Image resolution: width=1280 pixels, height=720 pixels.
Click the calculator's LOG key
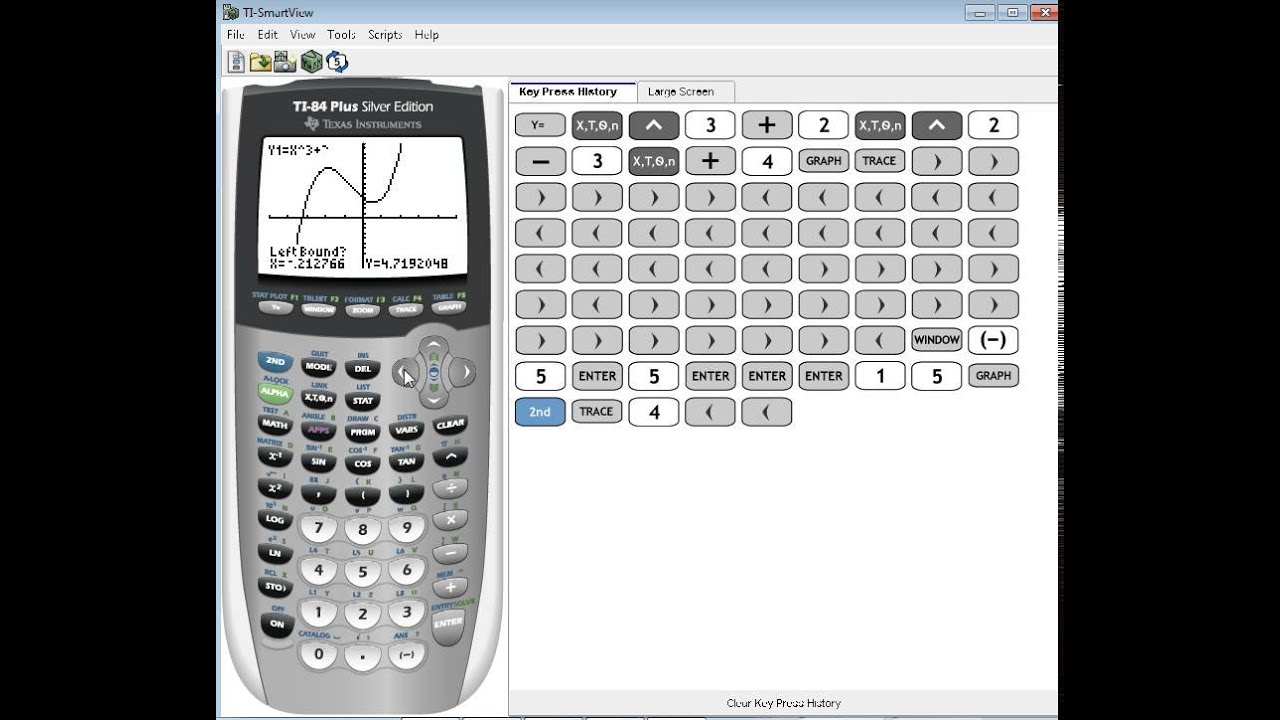click(274, 520)
